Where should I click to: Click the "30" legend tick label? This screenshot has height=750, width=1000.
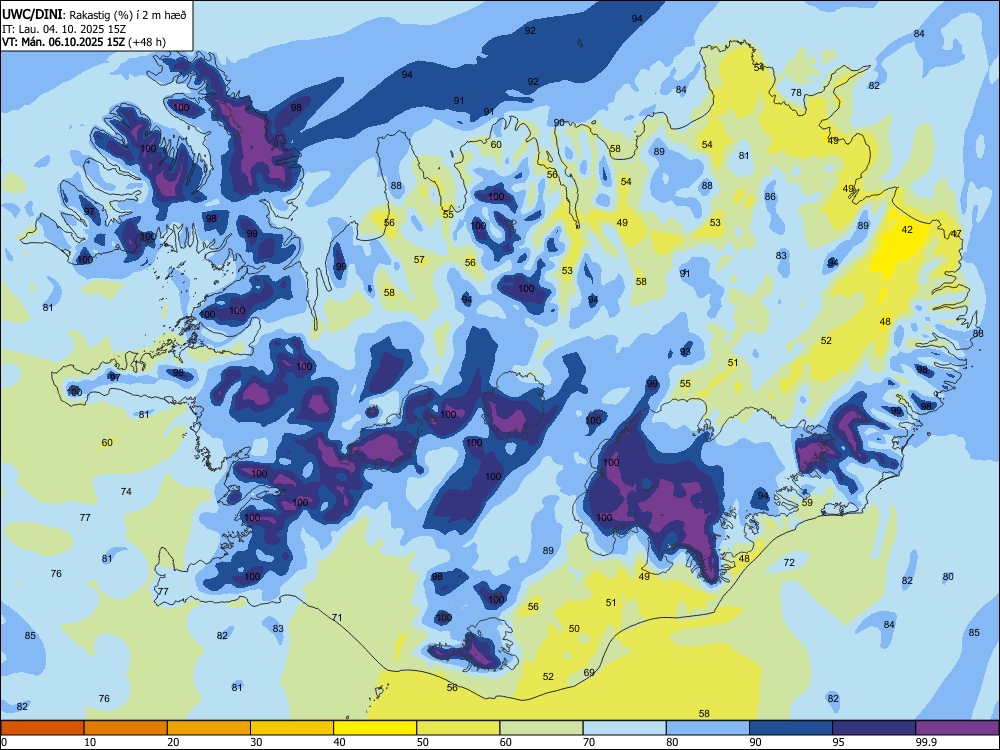pyautogui.click(x=256, y=742)
